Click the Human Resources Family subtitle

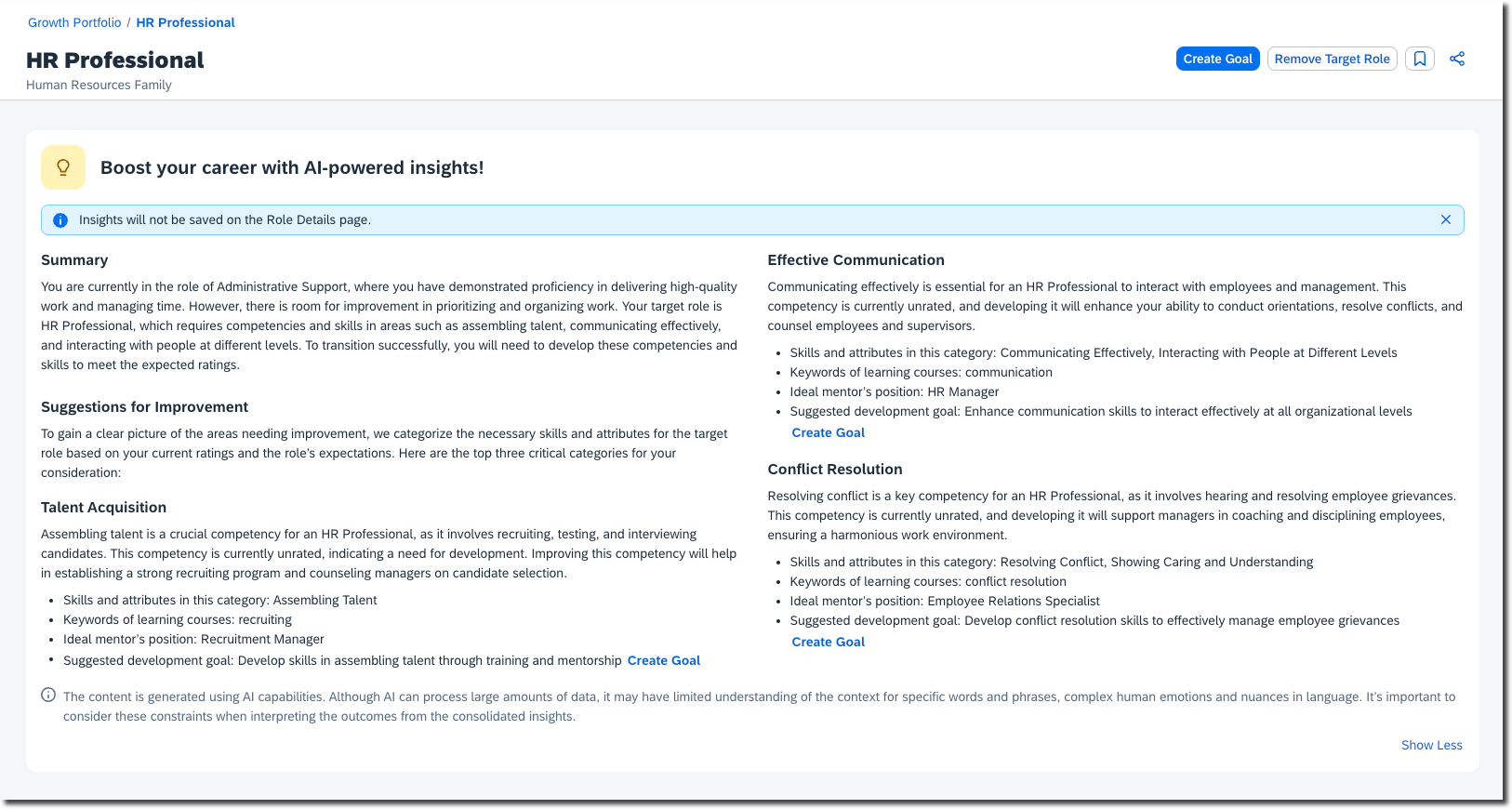99,85
